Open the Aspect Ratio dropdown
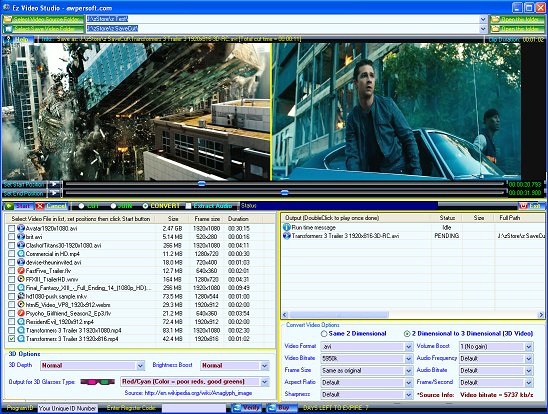 (x=409, y=383)
